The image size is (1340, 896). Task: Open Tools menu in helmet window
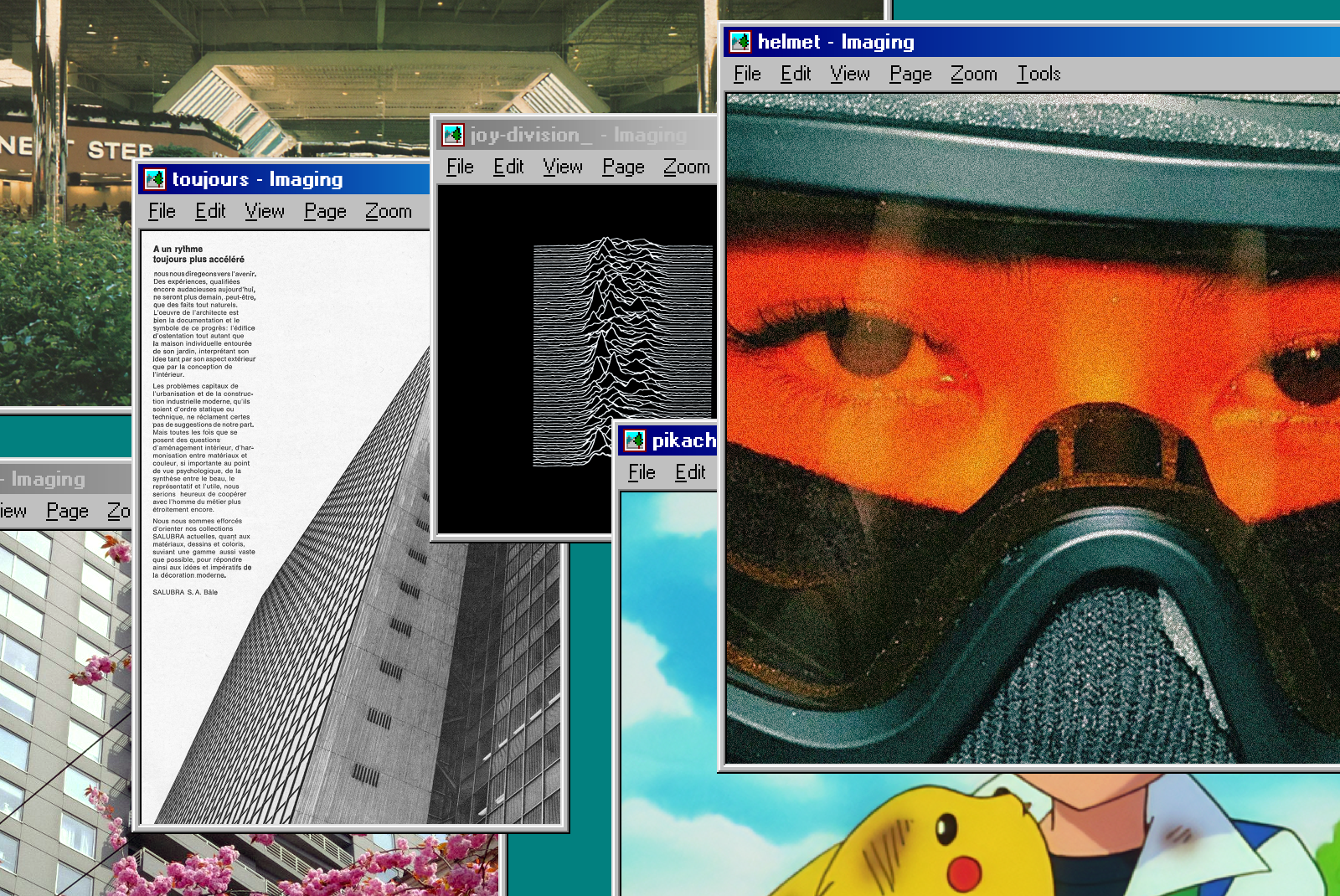click(1038, 74)
